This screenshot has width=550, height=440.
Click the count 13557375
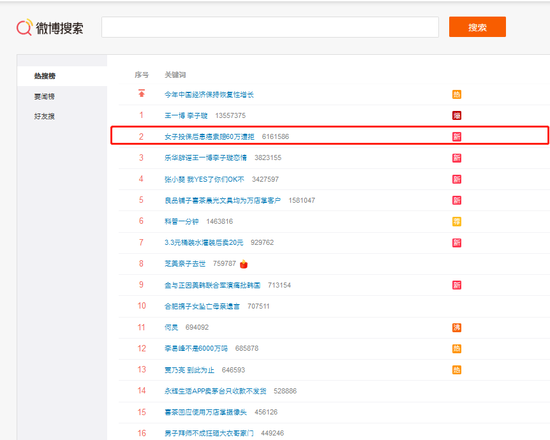[x=230, y=115]
